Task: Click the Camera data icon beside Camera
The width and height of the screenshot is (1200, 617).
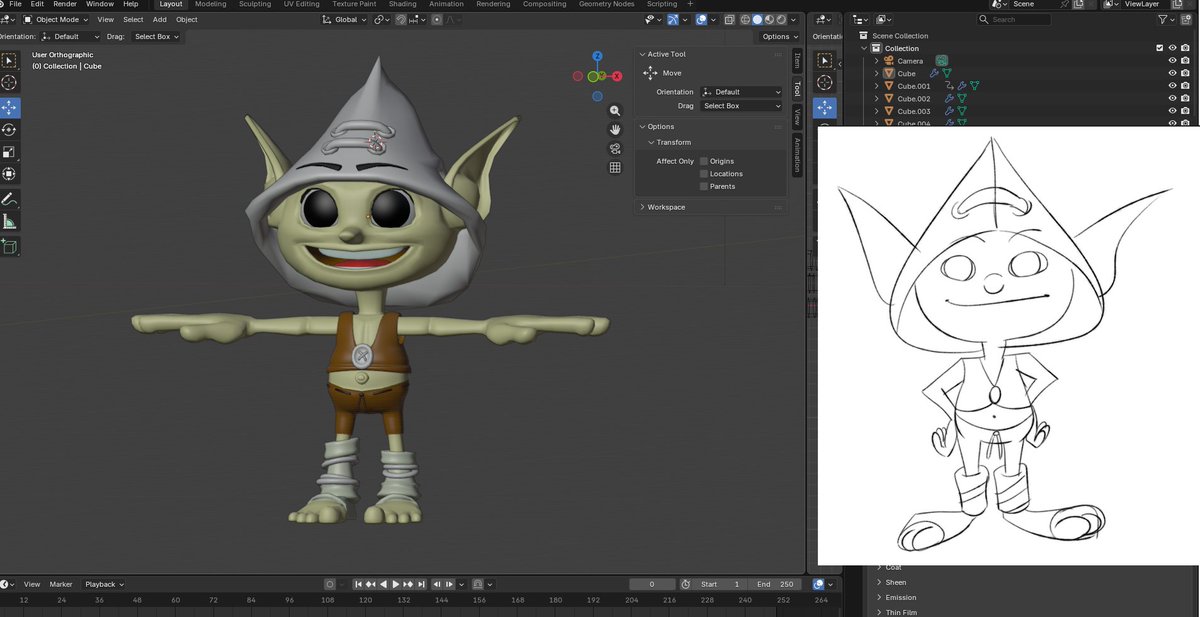Action: pyautogui.click(x=941, y=61)
